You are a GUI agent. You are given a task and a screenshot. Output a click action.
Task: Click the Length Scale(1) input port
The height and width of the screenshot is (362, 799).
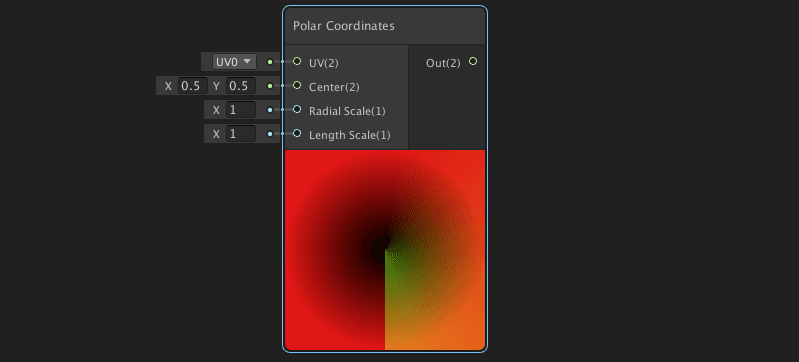pos(297,133)
